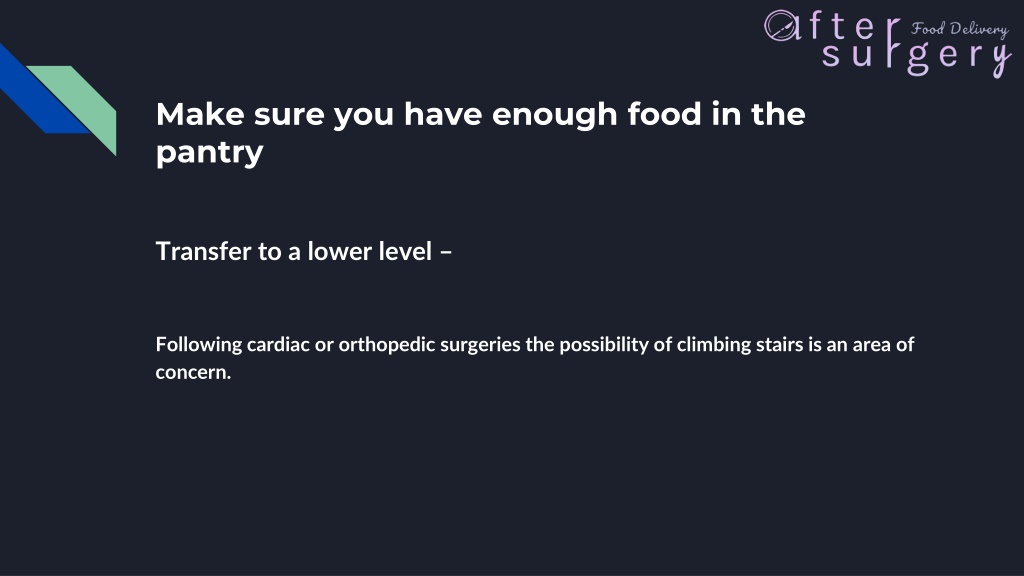1024x576 pixels.
Task: Click the word 'enough' in the heading
Action: point(554,116)
